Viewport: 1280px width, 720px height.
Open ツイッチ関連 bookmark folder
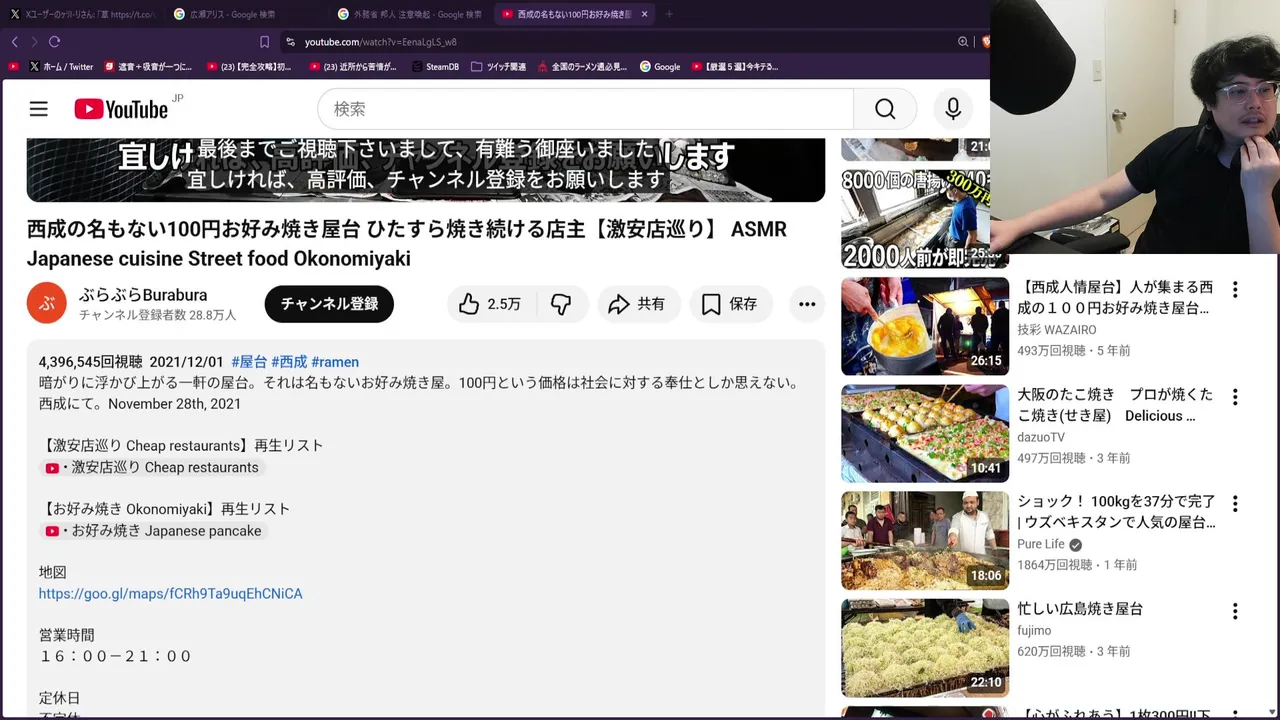[498, 67]
